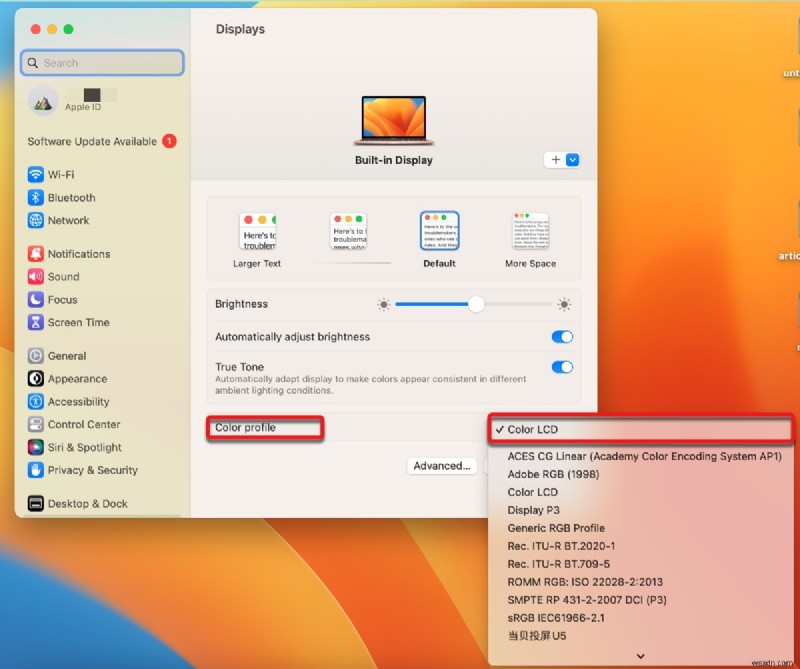Select Larger Text resolution thumbnail
800x669 pixels.
(257, 231)
